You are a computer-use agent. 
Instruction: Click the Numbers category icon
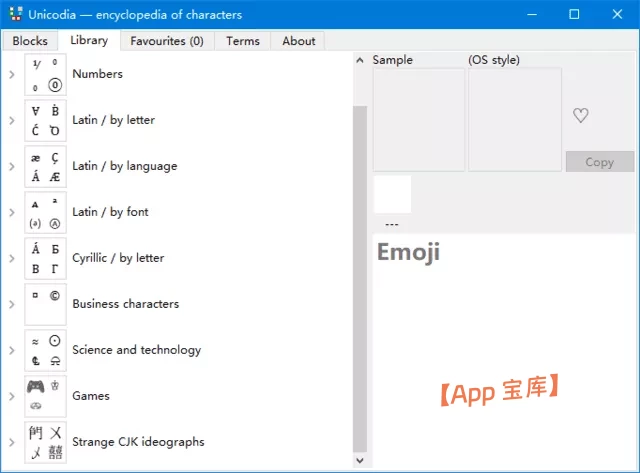pyautogui.click(x=45, y=74)
